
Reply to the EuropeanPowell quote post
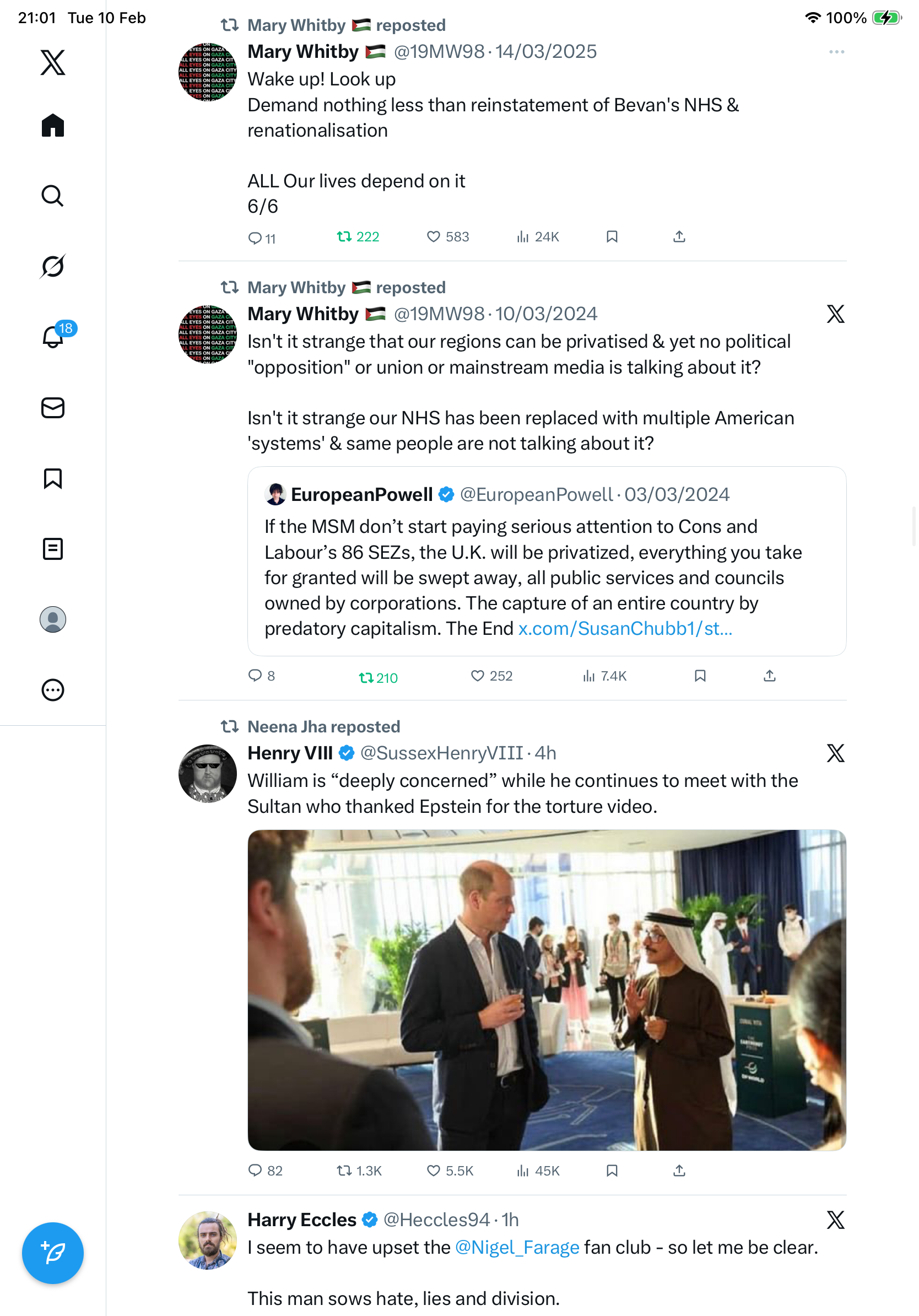coord(255,676)
